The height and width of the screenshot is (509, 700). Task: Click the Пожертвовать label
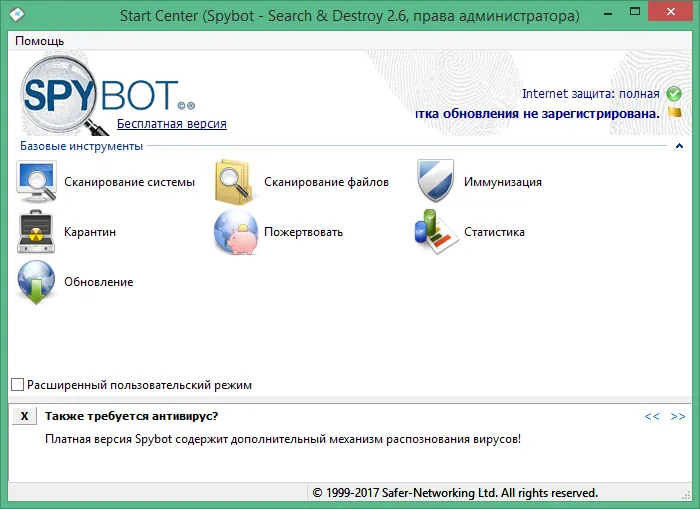[x=304, y=232]
